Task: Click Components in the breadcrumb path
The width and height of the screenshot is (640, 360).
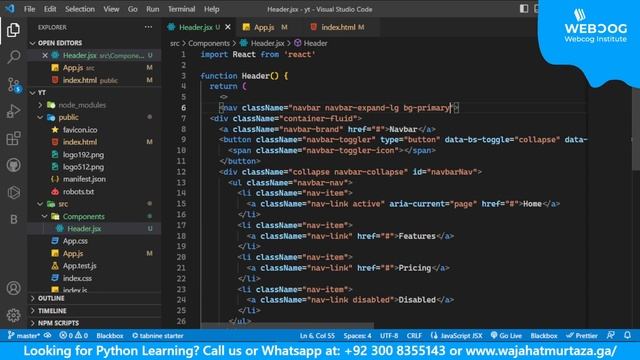Action: [209, 43]
